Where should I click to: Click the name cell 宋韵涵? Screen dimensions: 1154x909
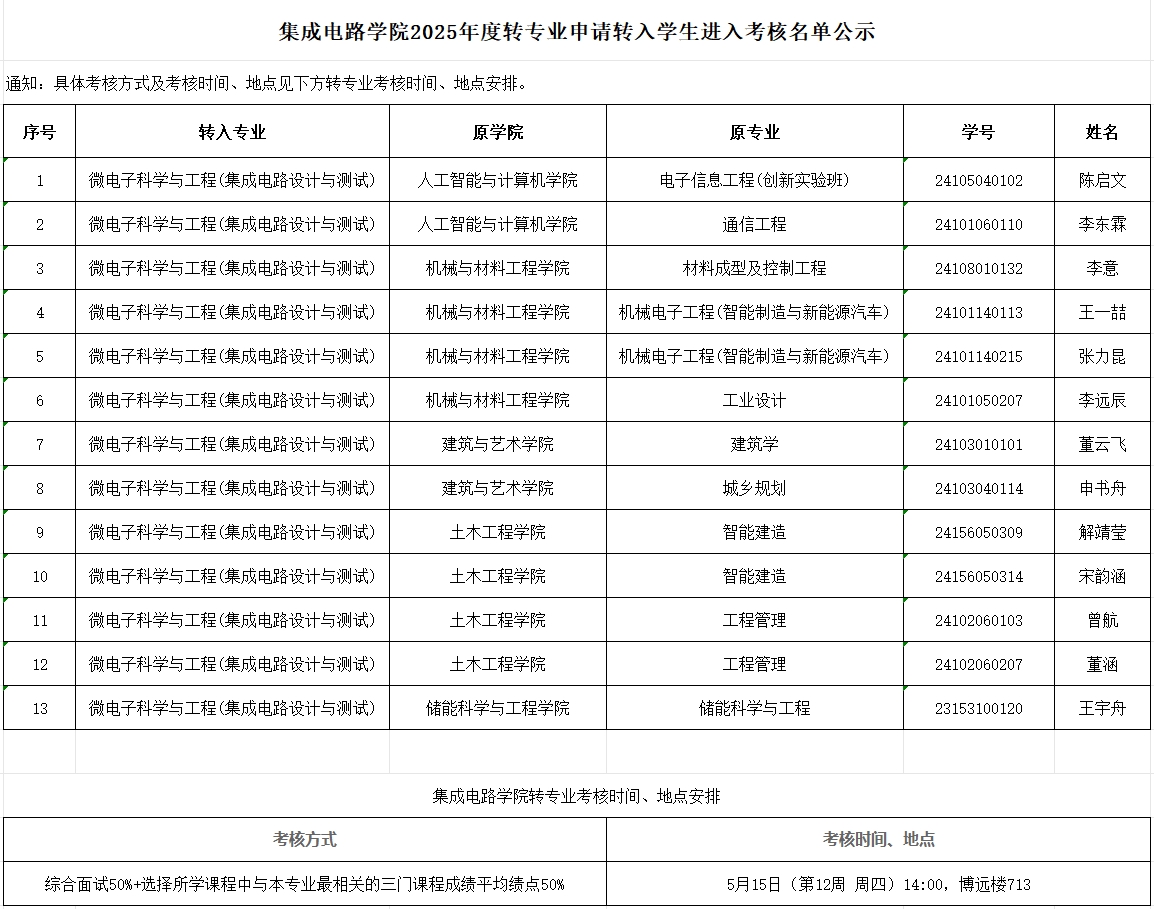1102,577
